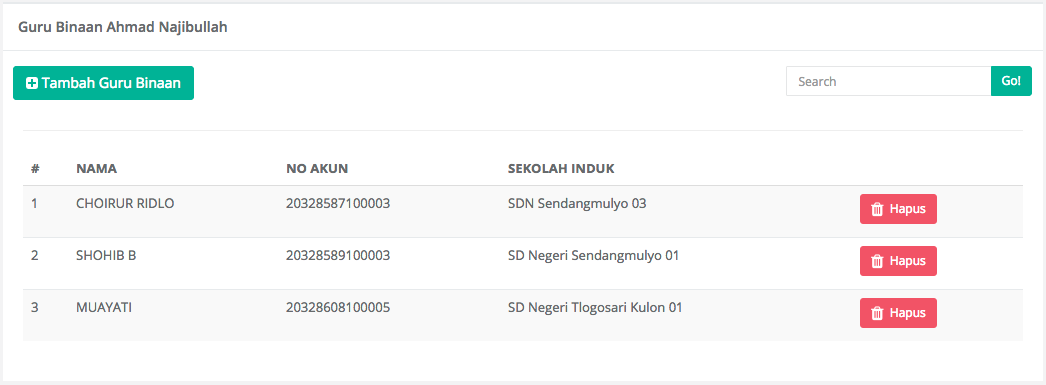Click account number 20328589100003
Screen dimensions: 1046x385
338,256
